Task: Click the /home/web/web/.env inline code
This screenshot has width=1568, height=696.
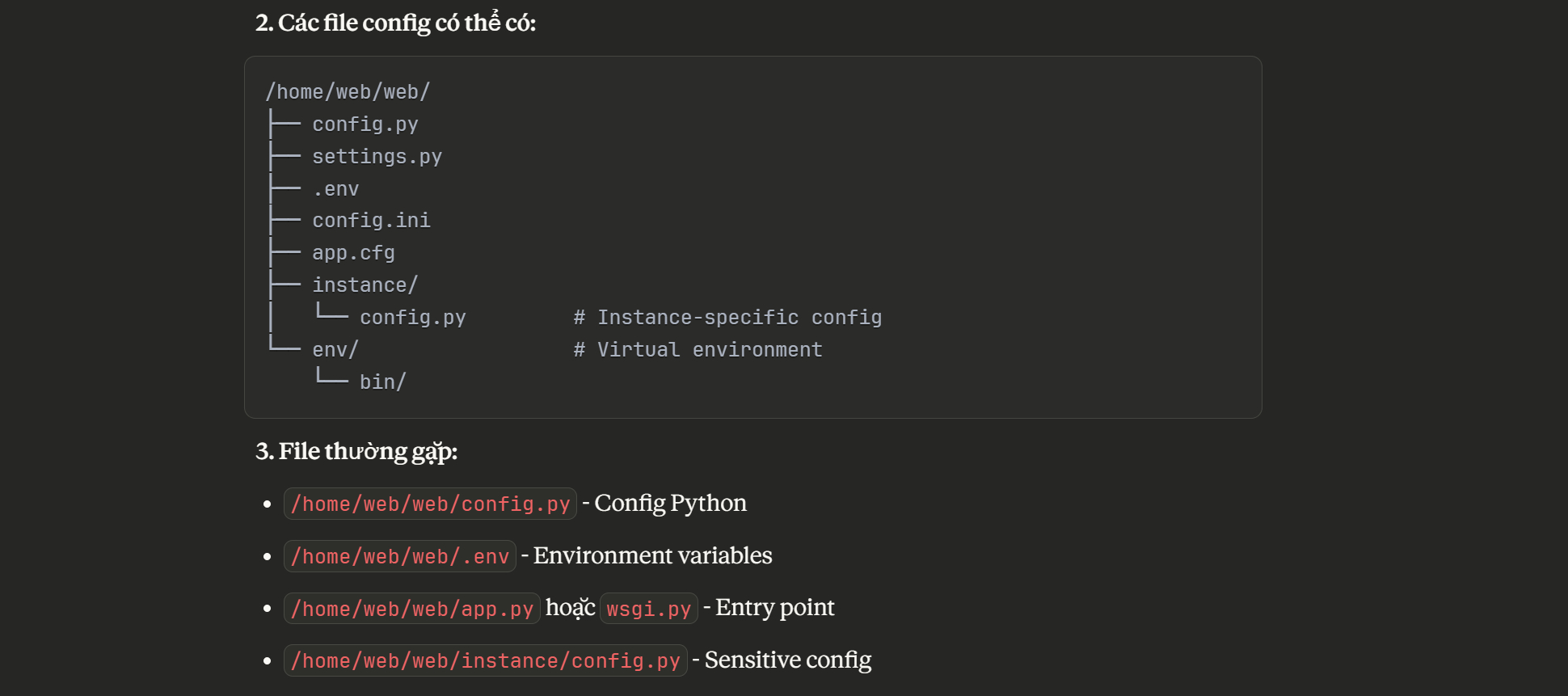Action: tap(399, 557)
